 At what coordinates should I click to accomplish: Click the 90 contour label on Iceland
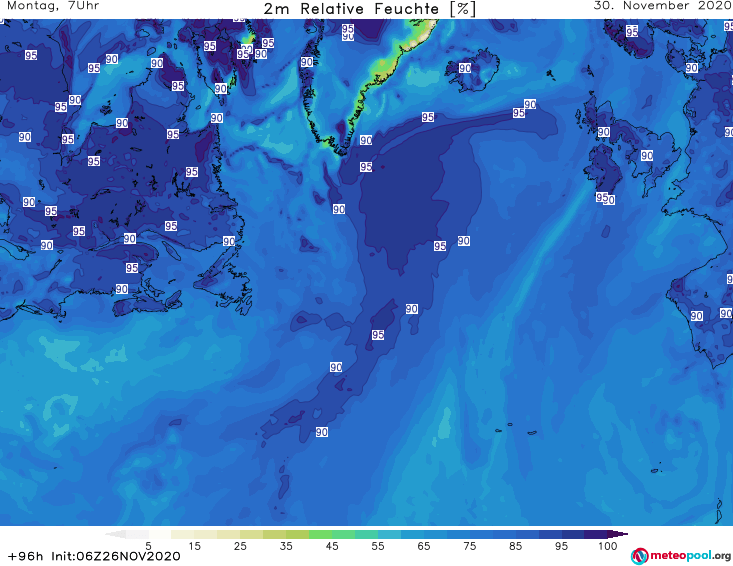coord(465,68)
